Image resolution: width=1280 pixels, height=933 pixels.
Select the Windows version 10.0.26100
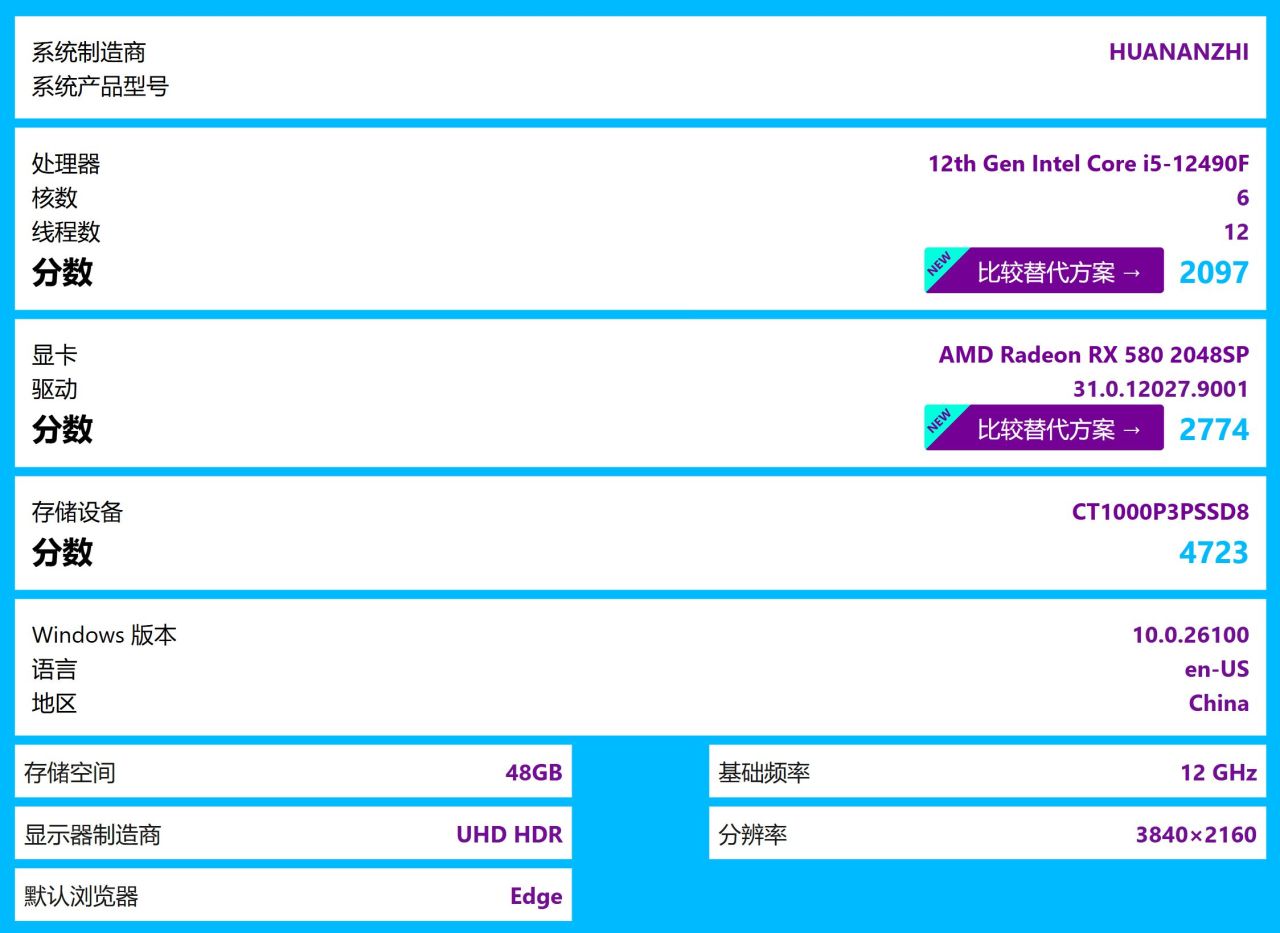click(1191, 635)
